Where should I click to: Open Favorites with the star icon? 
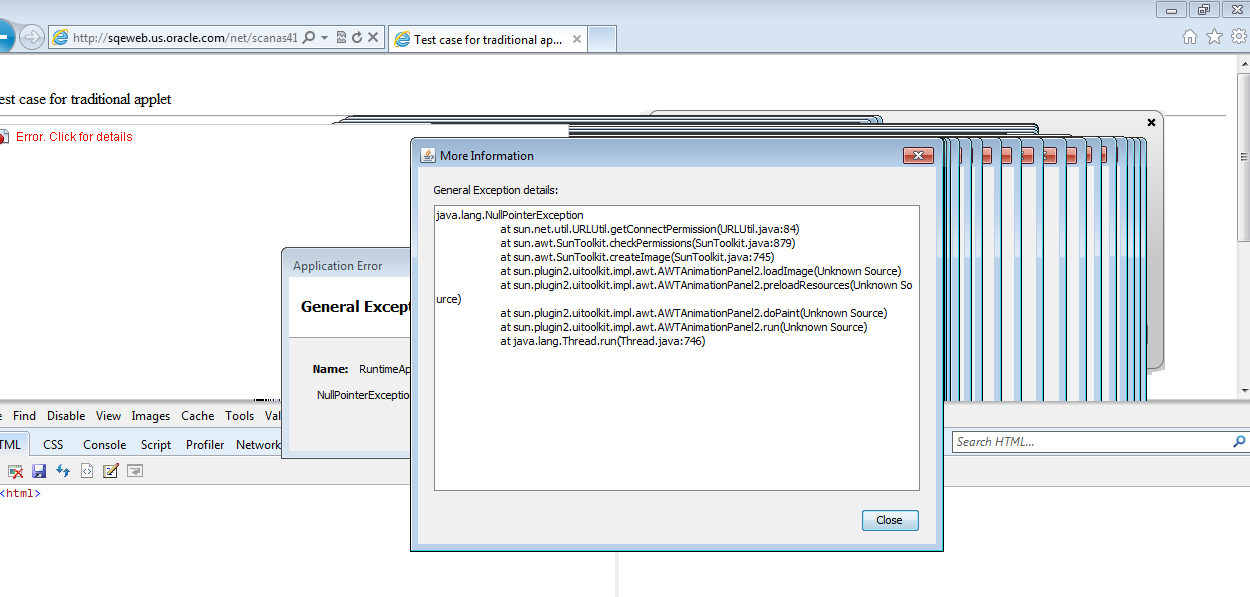point(1214,37)
